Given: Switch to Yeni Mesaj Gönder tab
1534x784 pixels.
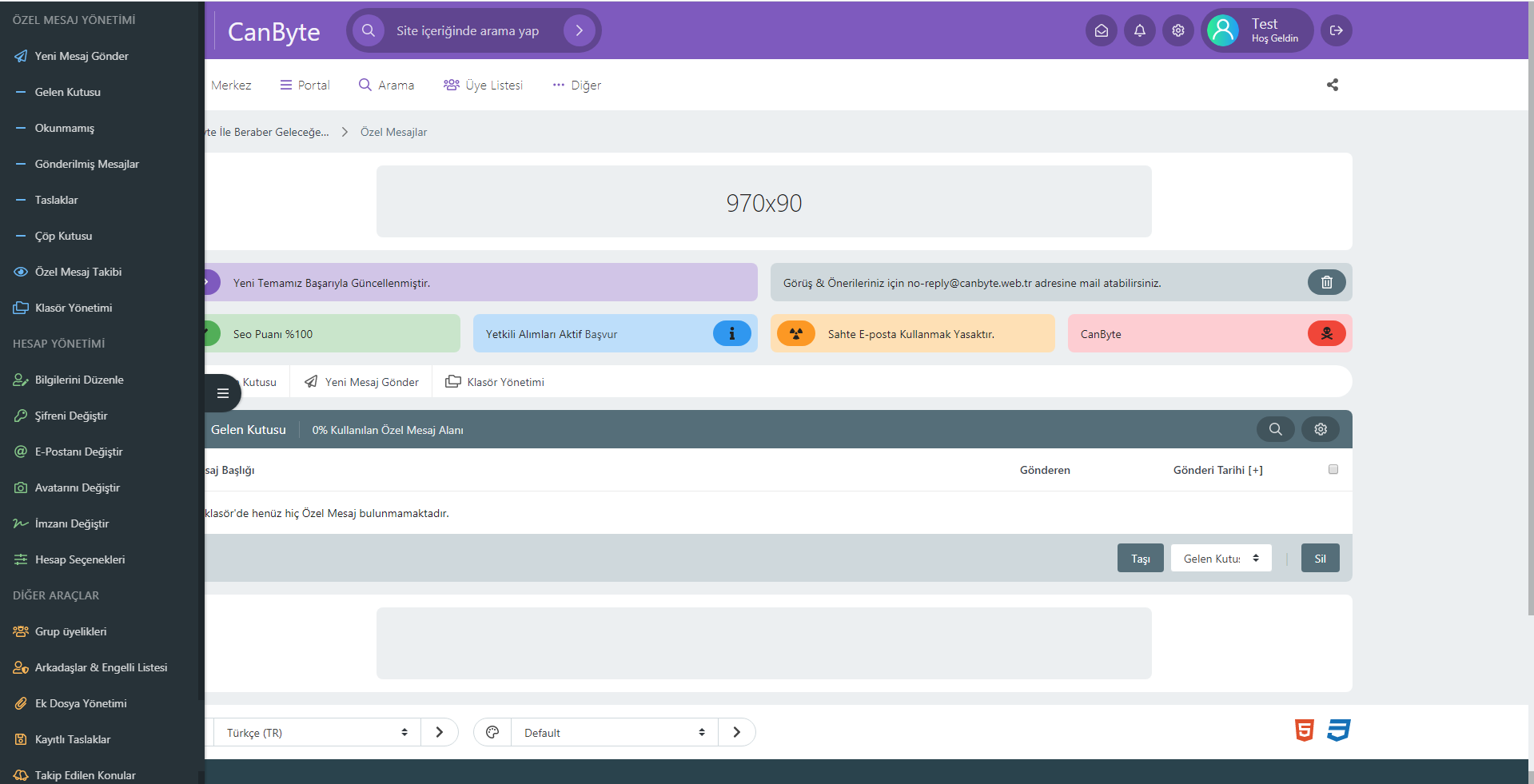Looking at the screenshot, I should coord(361,382).
